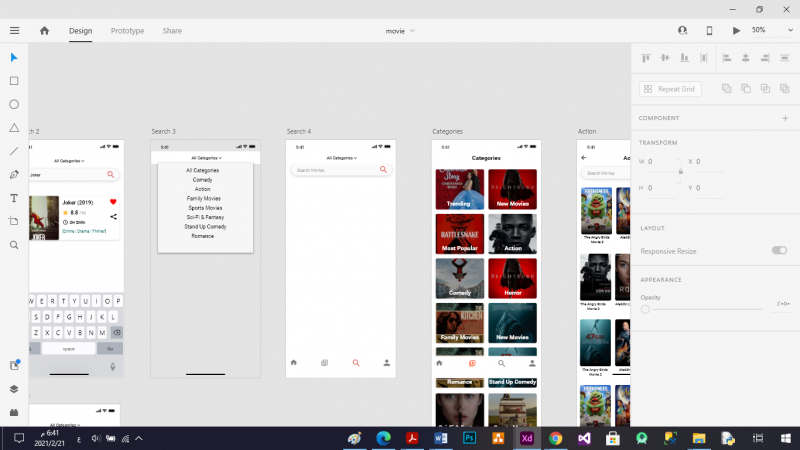
Task: Choose Sci-Fi & Fantasy in category list
Action: [x=205, y=217]
